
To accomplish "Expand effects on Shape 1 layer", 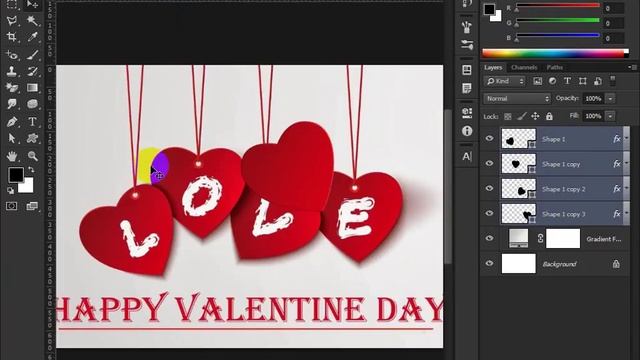I will (x=627, y=139).
